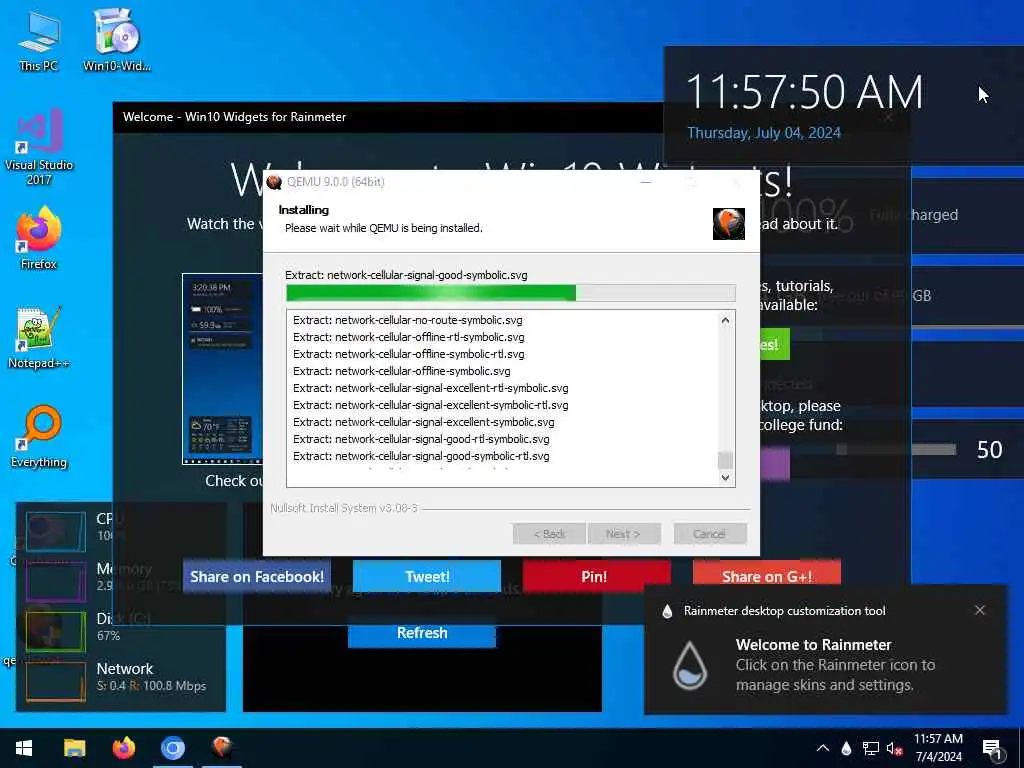Viewport: 1024px width, 768px height.
Task: Open the This PC desktop icon
Action: pyautogui.click(x=39, y=40)
